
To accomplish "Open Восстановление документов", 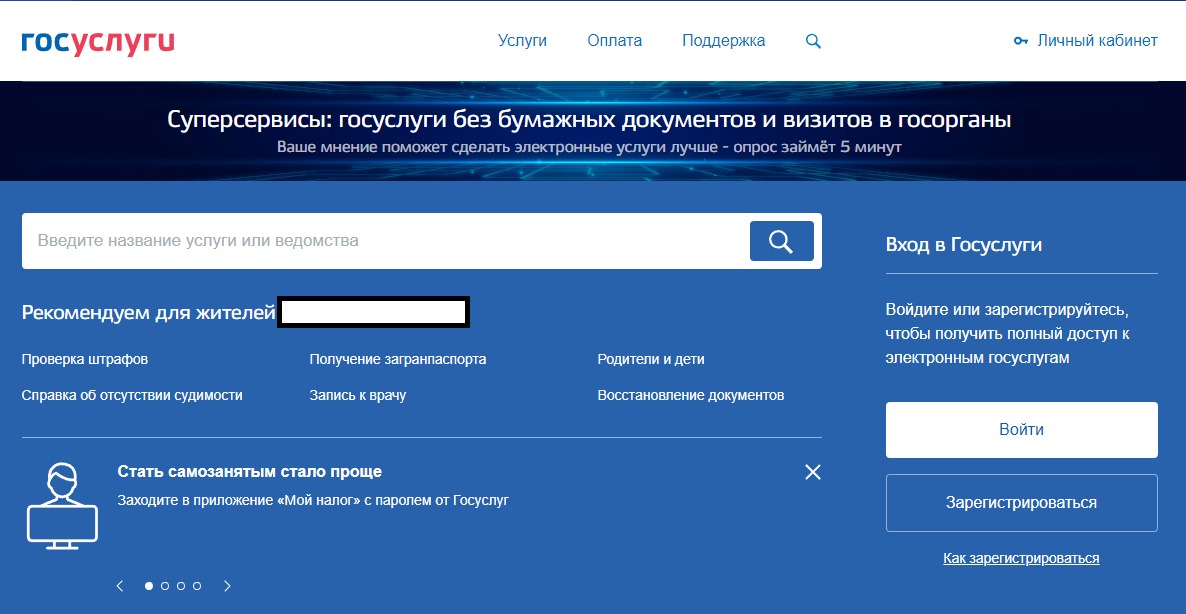I will tap(691, 395).
